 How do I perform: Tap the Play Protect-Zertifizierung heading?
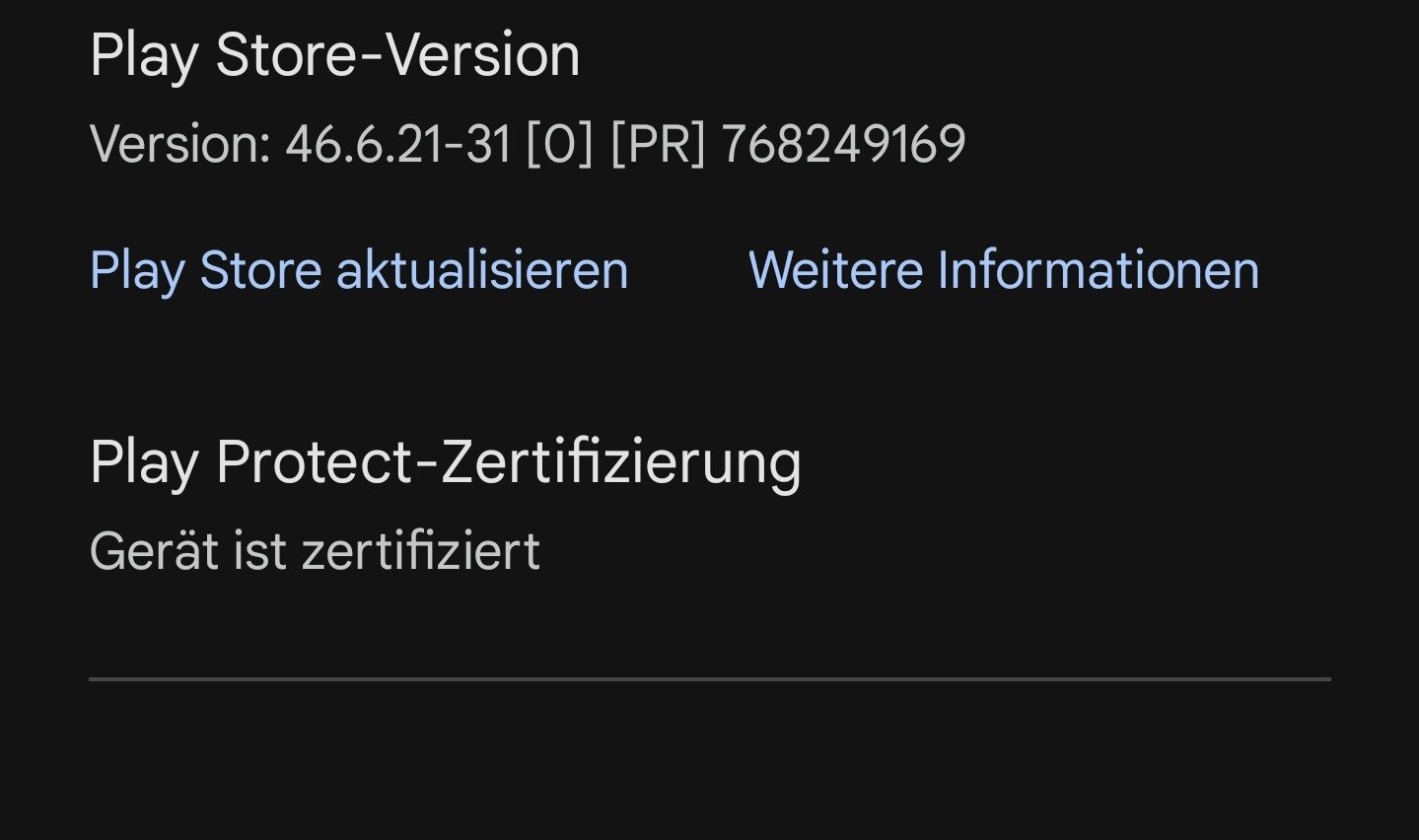pyautogui.click(x=445, y=461)
